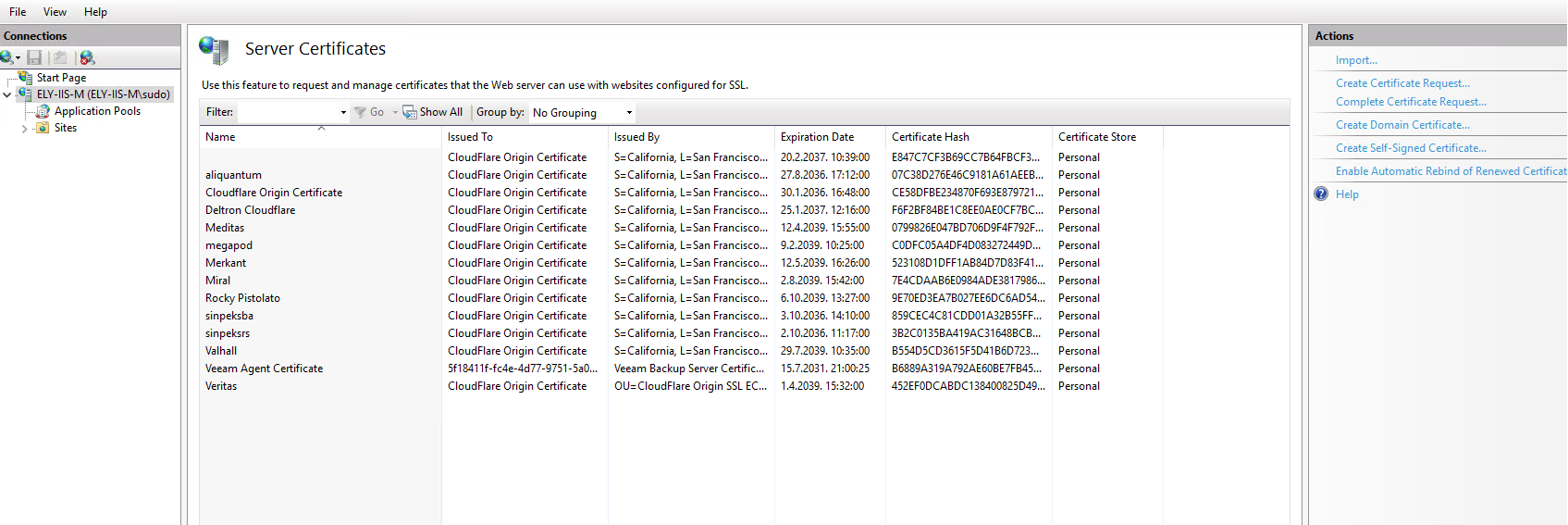The image size is (1568, 525).
Task: Click the Up toolbar icon in Connections
Action: (60, 57)
